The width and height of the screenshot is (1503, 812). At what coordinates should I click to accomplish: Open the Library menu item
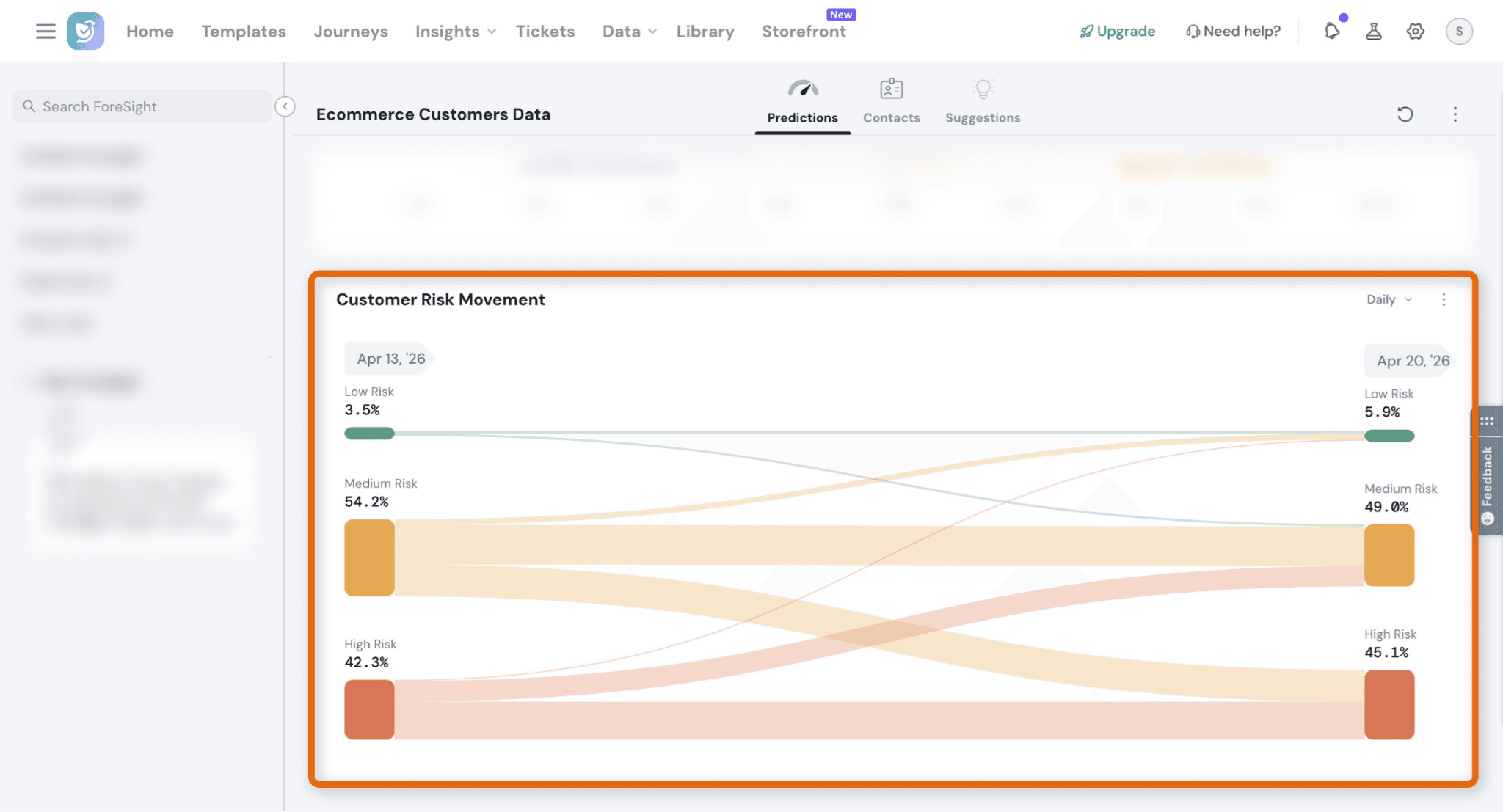tap(705, 31)
